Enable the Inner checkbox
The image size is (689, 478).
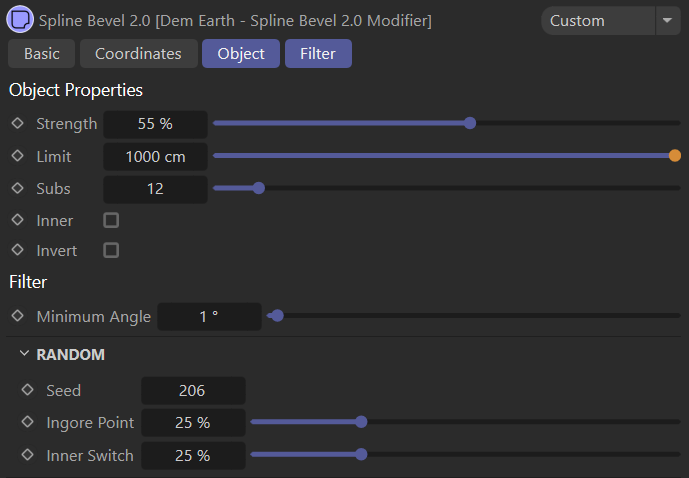pos(111,220)
